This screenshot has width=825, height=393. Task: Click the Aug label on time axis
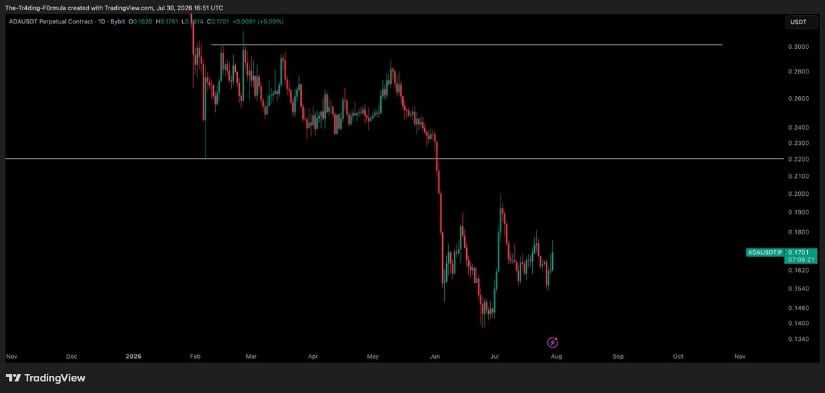click(556, 356)
